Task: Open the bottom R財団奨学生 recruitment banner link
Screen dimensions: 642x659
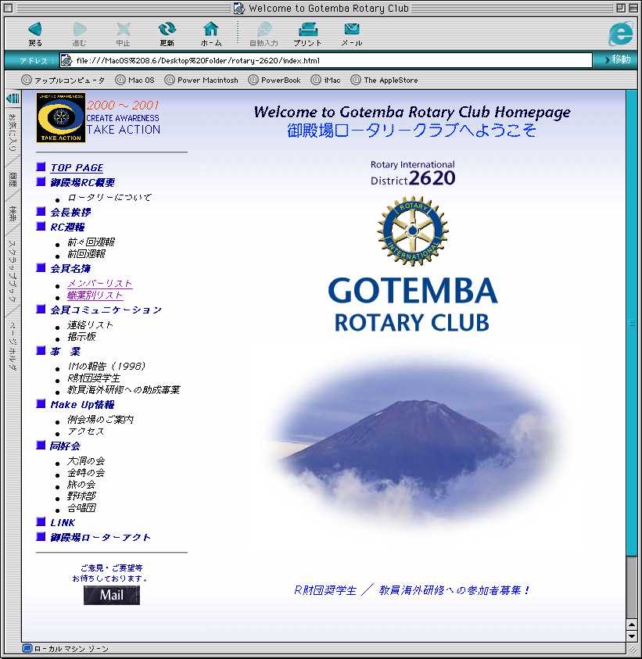Action: click(x=412, y=590)
